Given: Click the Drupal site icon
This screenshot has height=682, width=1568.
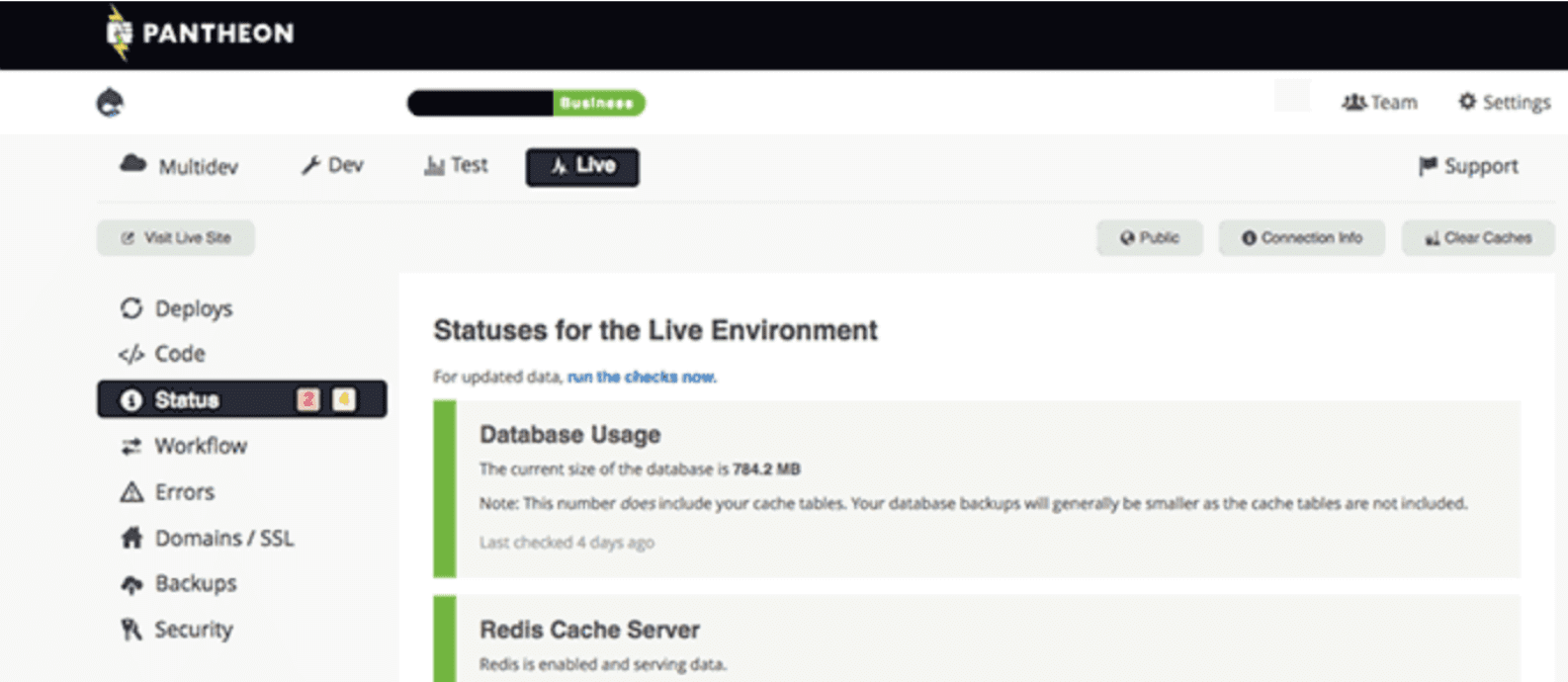Looking at the screenshot, I should (x=110, y=103).
